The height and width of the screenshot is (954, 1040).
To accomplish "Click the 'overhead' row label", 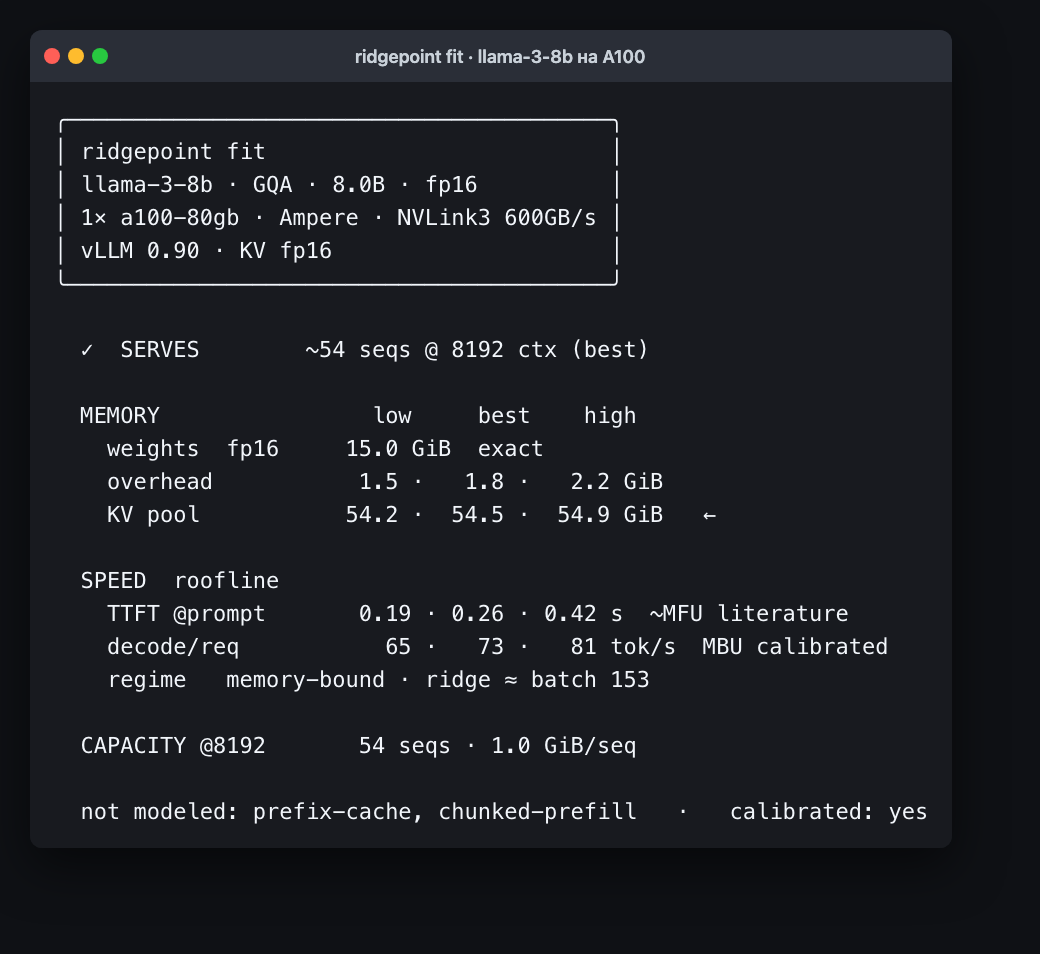I will pos(160,482).
